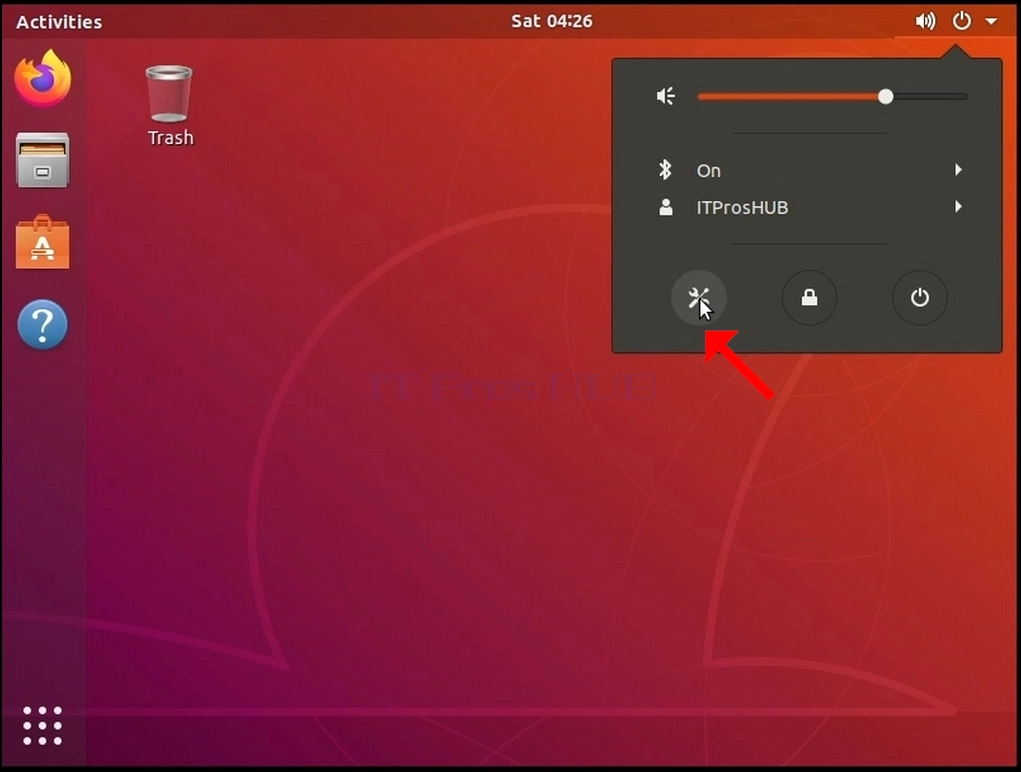Viewport: 1021px width, 772px height.
Task: Open Ubuntu Software store icon
Action: pyautogui.click(x=42, y=241)
